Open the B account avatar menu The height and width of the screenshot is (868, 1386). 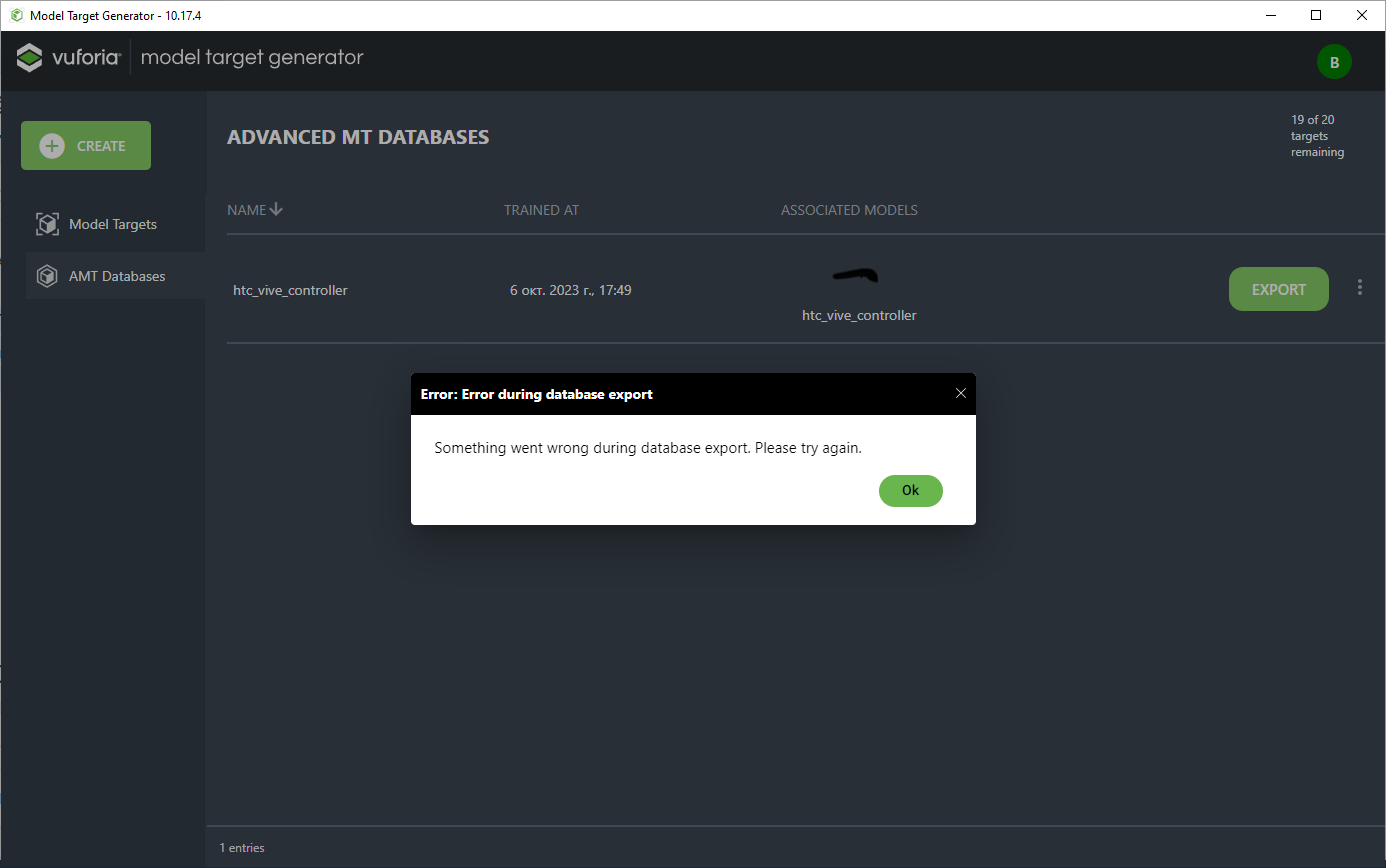(x=1335, y=61)
